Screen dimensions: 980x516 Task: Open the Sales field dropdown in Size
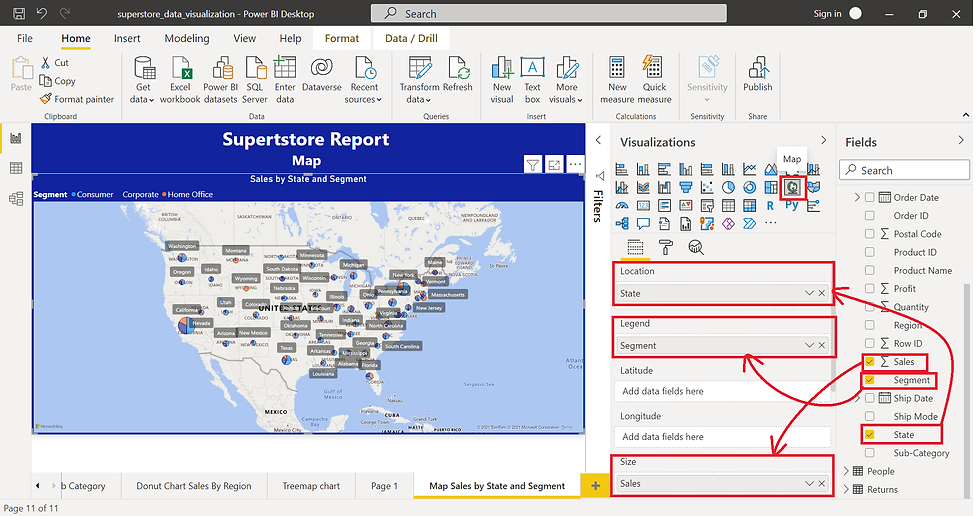tap(809, 484)
